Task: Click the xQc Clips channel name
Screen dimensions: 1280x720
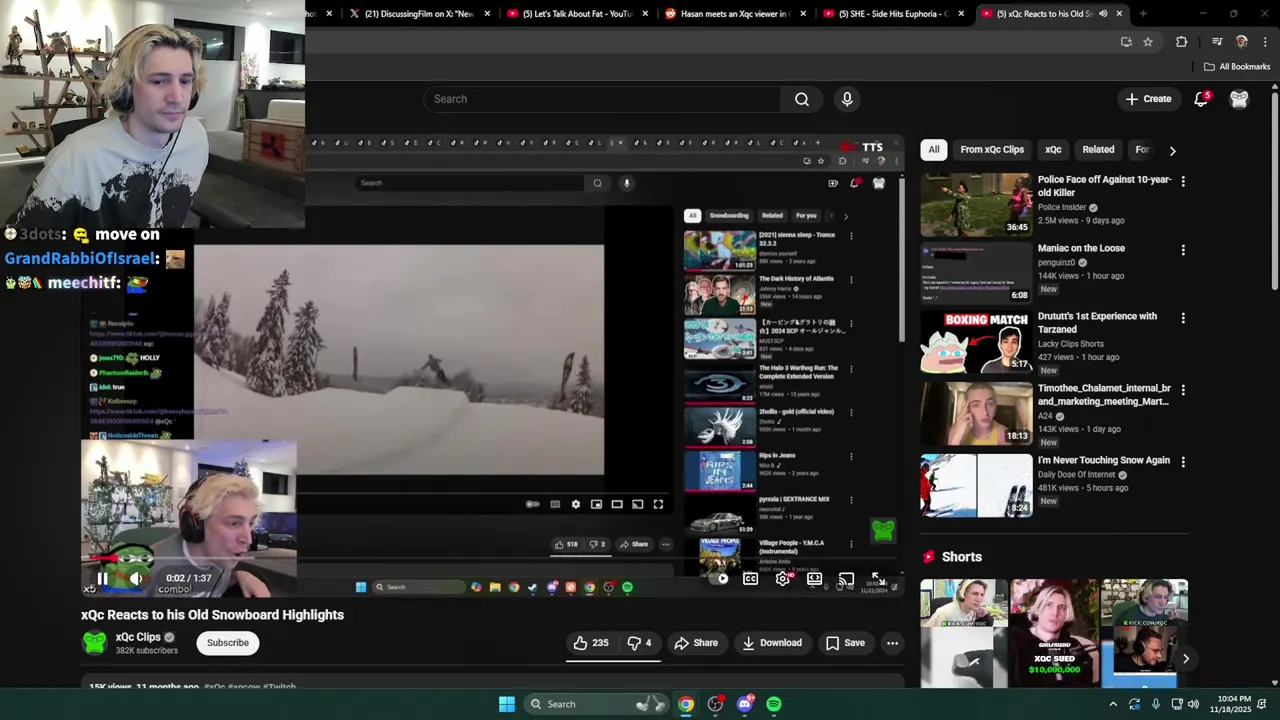Action: [138, 637]
